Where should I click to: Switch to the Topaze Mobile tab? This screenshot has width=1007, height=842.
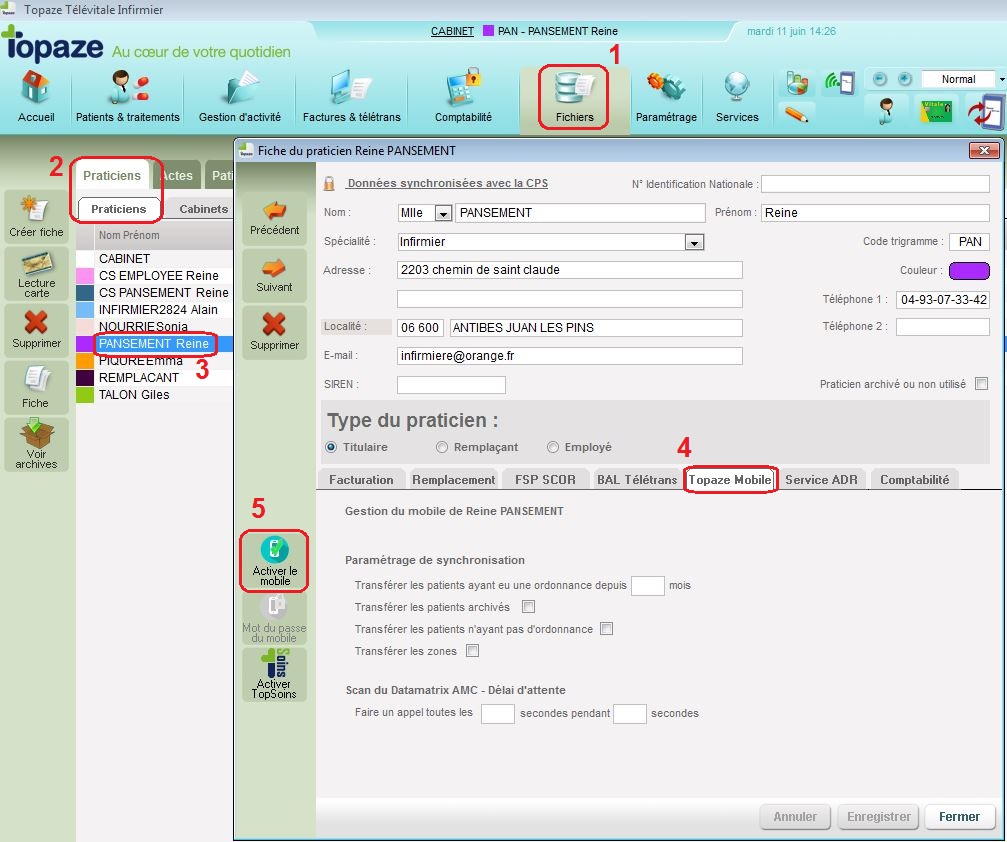[x=730, y=480]
